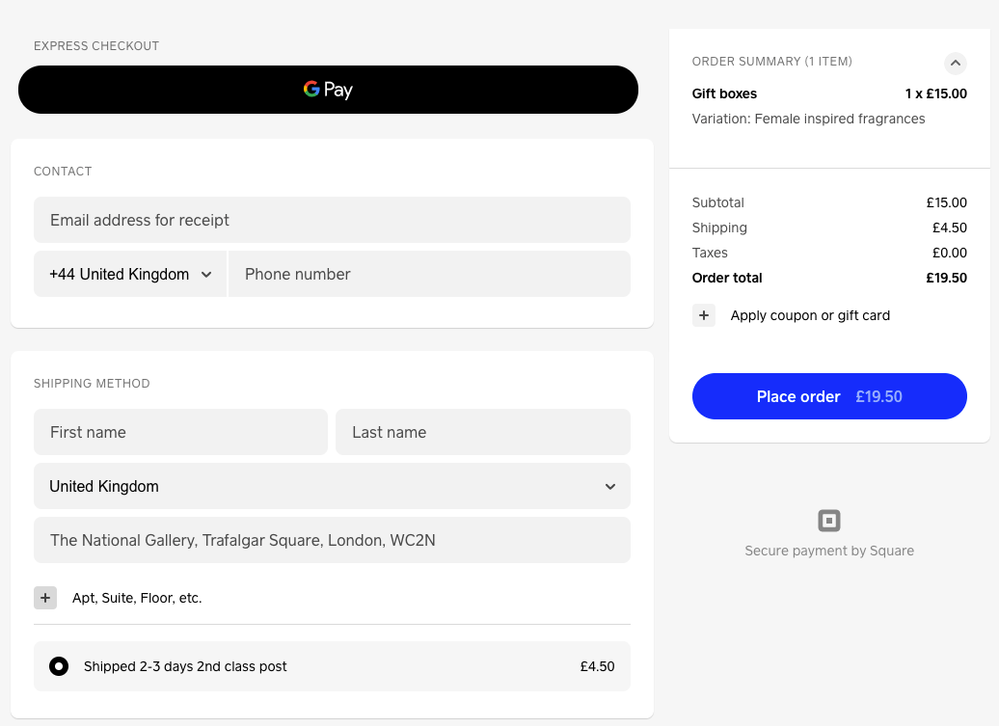Click the First name input field
Screen dimensions: 999x726
[180, 431]
